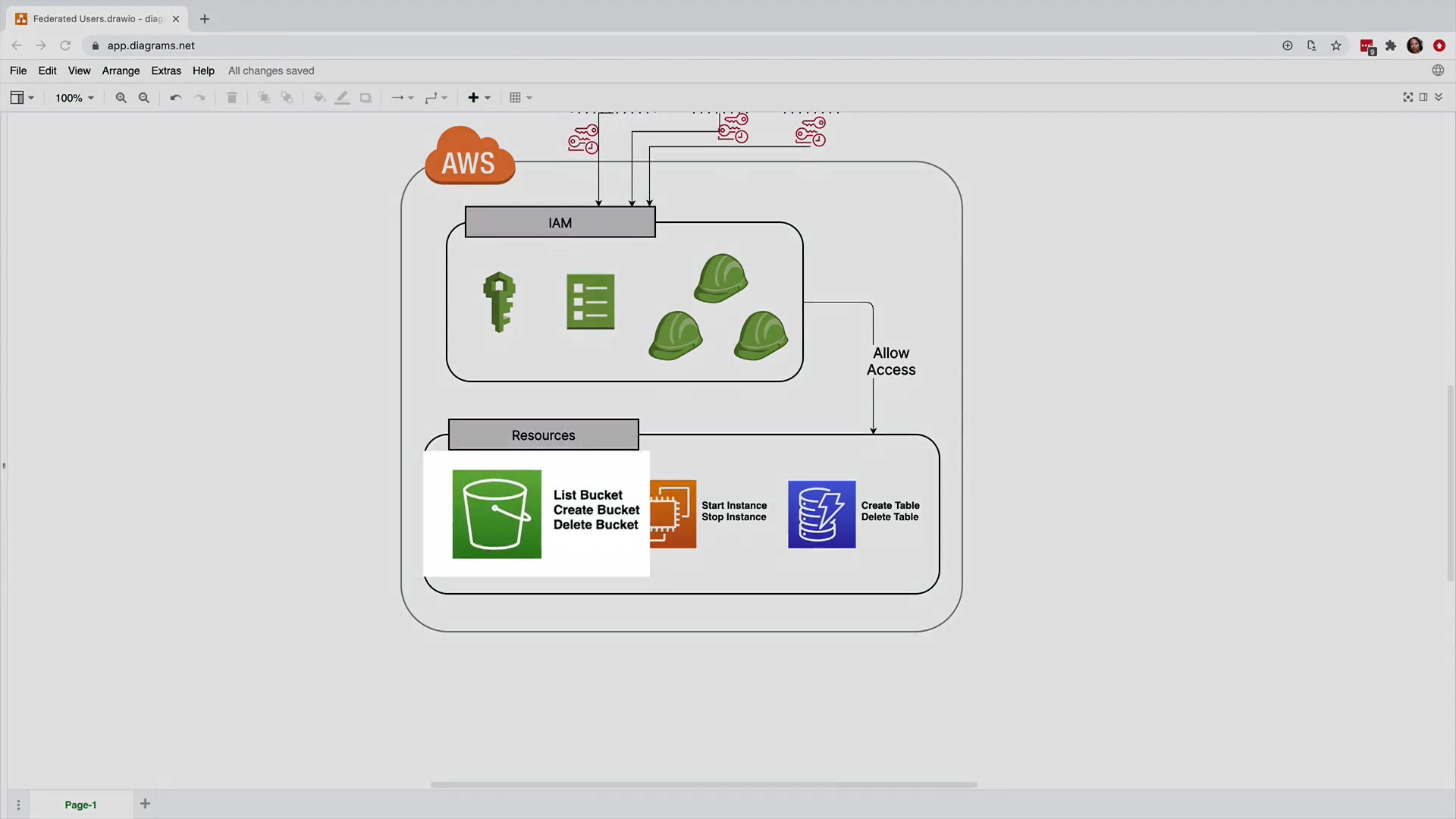Switch to Page-1 tab
The image size is (1456, 819).
click(80, 805)
